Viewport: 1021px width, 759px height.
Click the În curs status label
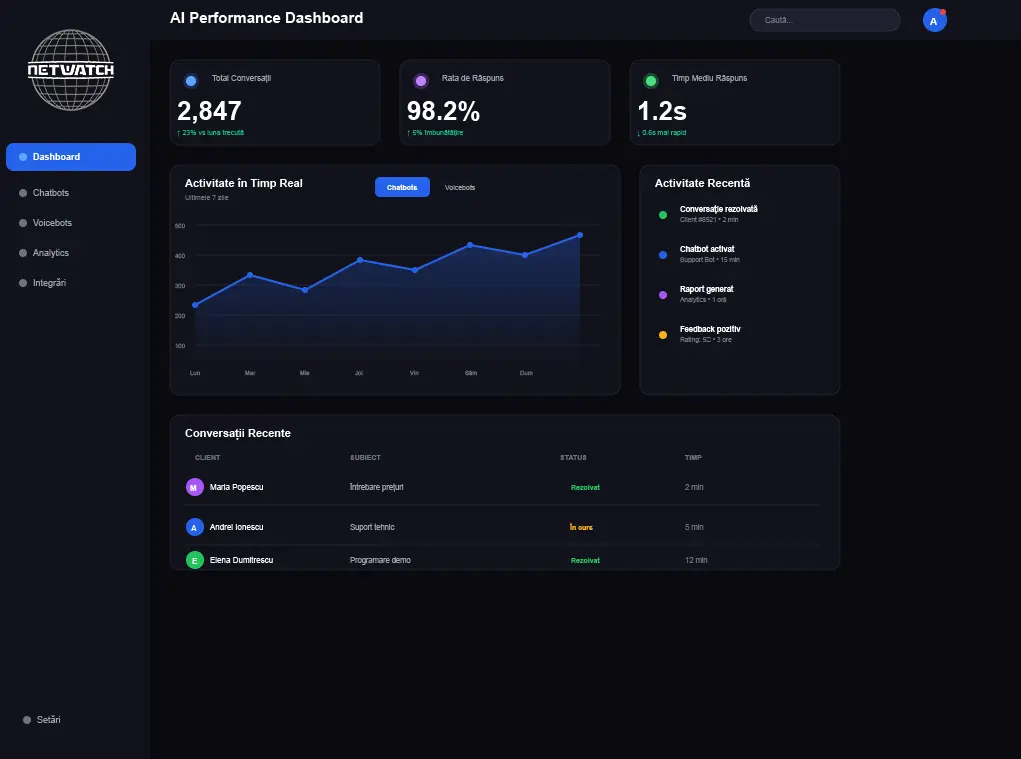coord(581,527)
